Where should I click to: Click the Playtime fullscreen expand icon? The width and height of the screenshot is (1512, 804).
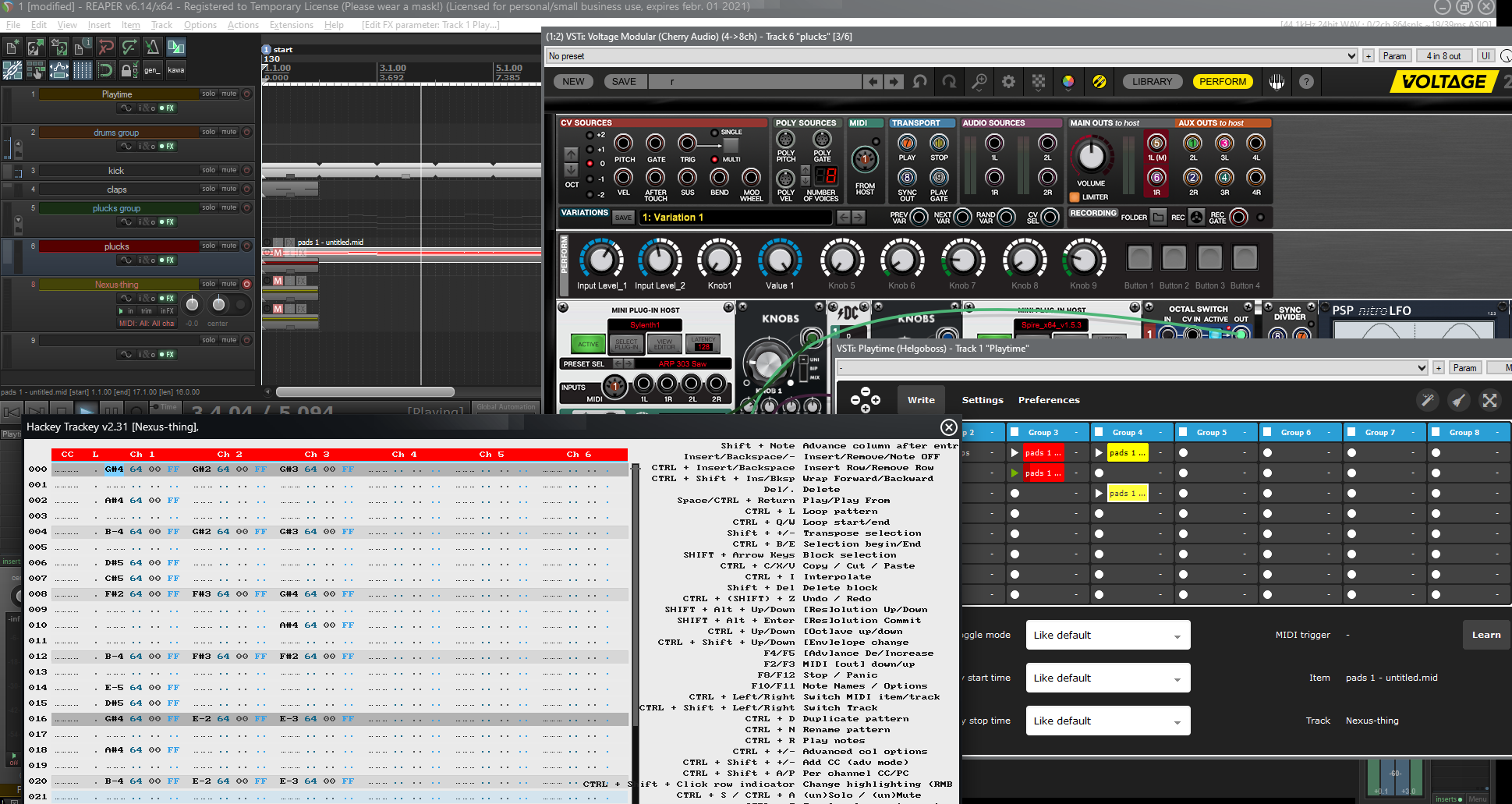pyautogui.click(x=1489, y=401)
